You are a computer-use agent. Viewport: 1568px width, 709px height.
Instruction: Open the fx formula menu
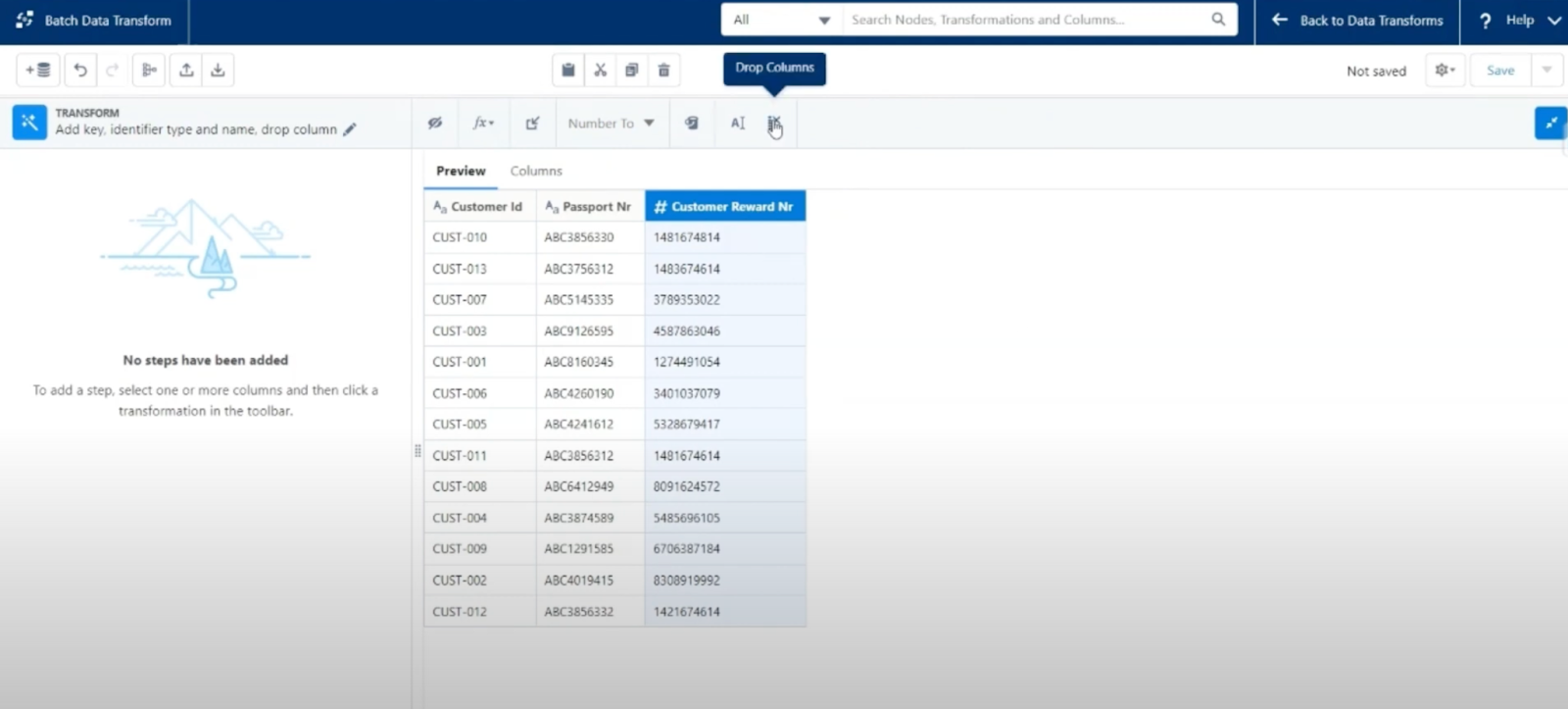(x=483, y=123)
